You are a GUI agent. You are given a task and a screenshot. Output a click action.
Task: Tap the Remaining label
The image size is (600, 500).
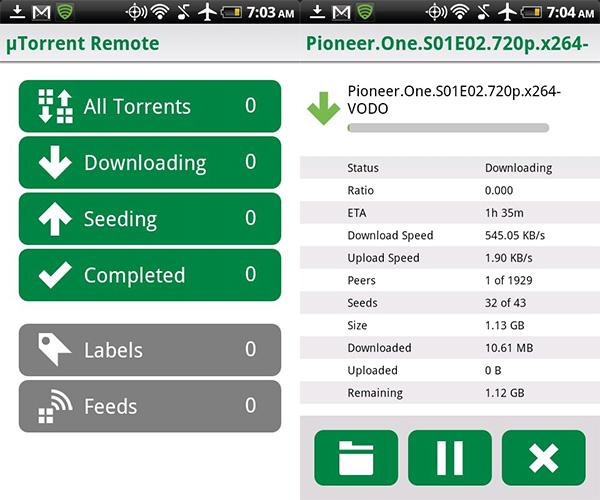pyautogui.click(x=375, y=393)
